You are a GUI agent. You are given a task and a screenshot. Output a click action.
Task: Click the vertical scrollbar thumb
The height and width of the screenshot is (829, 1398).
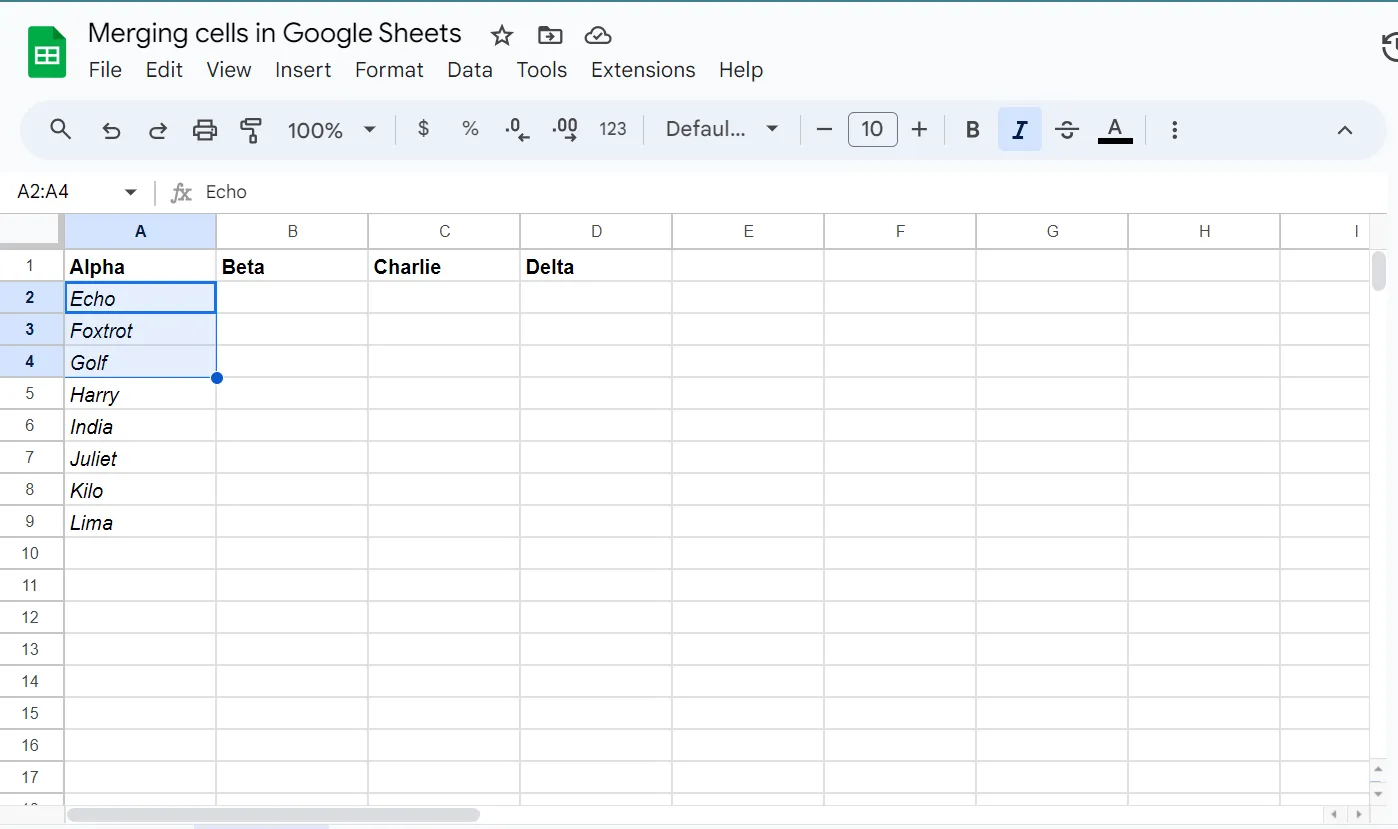click(1379, 270)
